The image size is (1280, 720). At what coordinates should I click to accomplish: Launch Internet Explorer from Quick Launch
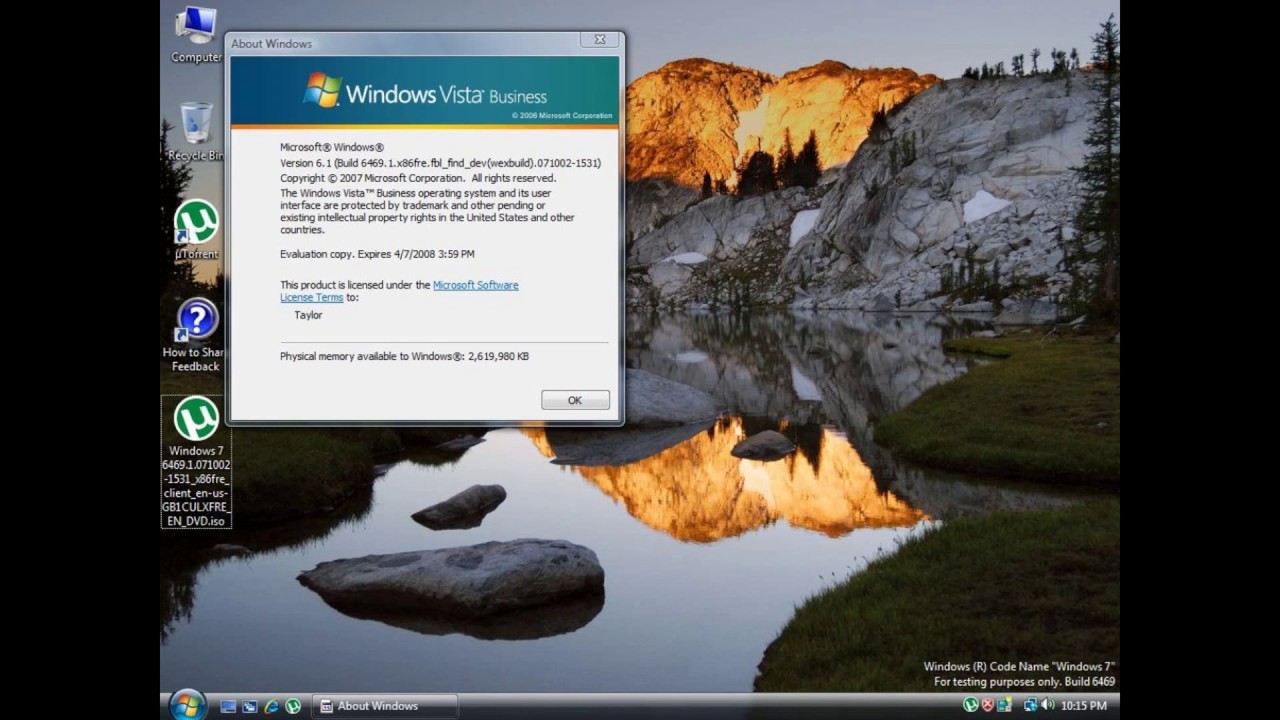pyautogui.click(x=271, y=706)
